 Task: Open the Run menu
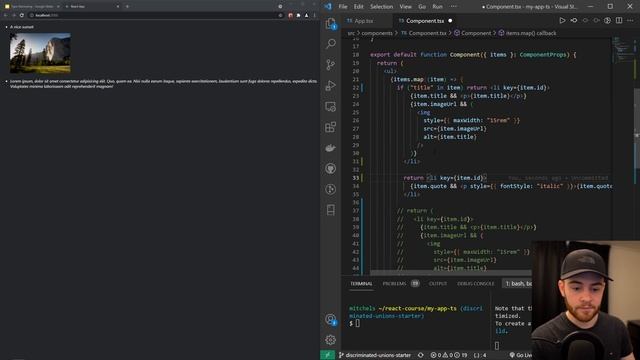tap(437, 7)
